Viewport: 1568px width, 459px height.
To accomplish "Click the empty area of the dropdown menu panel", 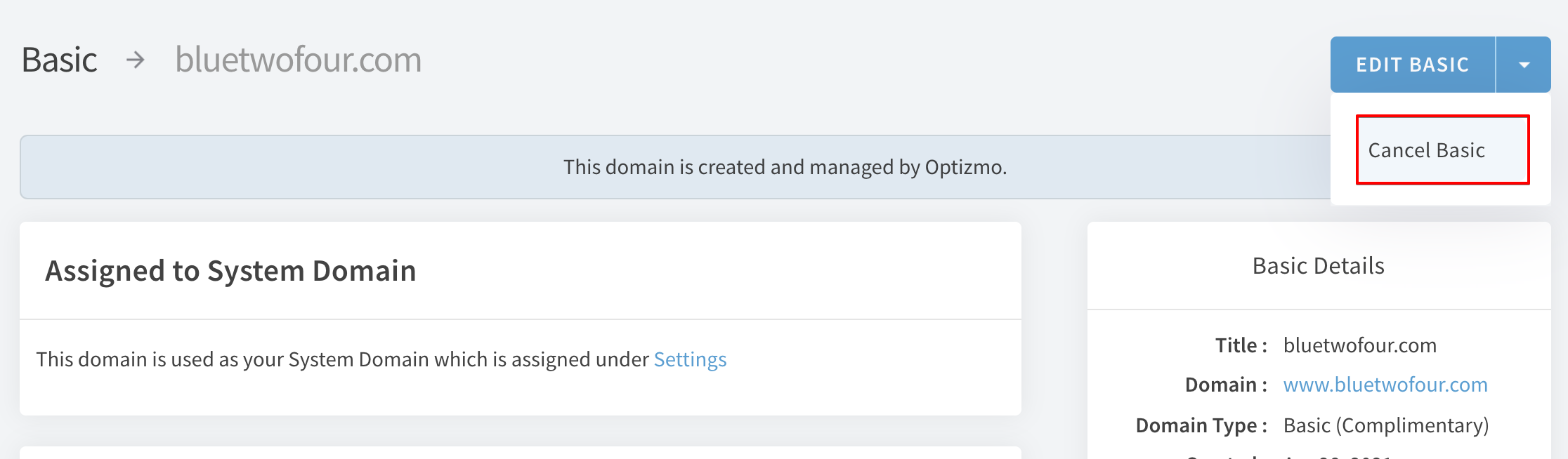I will (1441, 195).
